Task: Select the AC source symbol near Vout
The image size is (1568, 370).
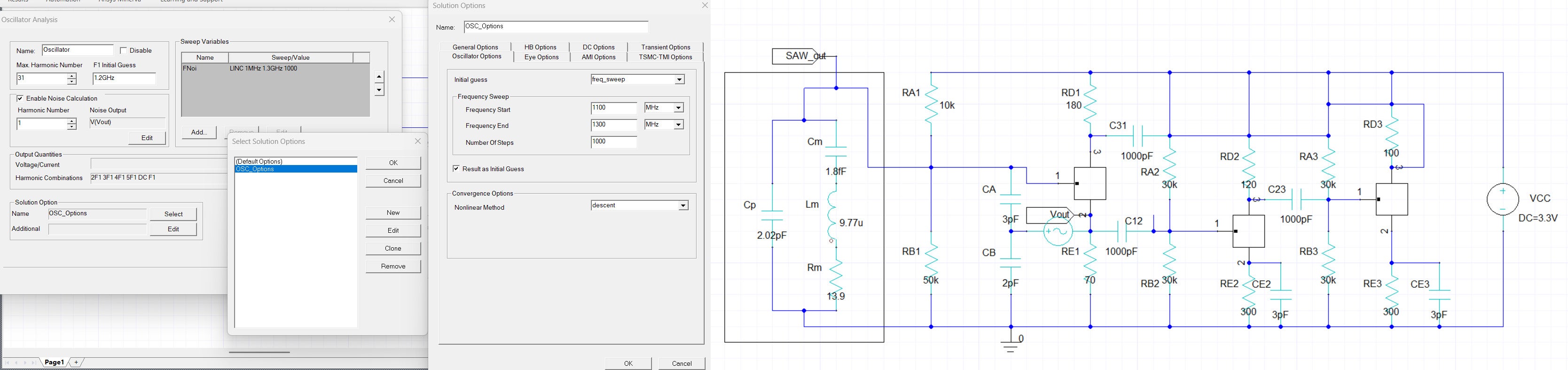Action: [1057, 231]
